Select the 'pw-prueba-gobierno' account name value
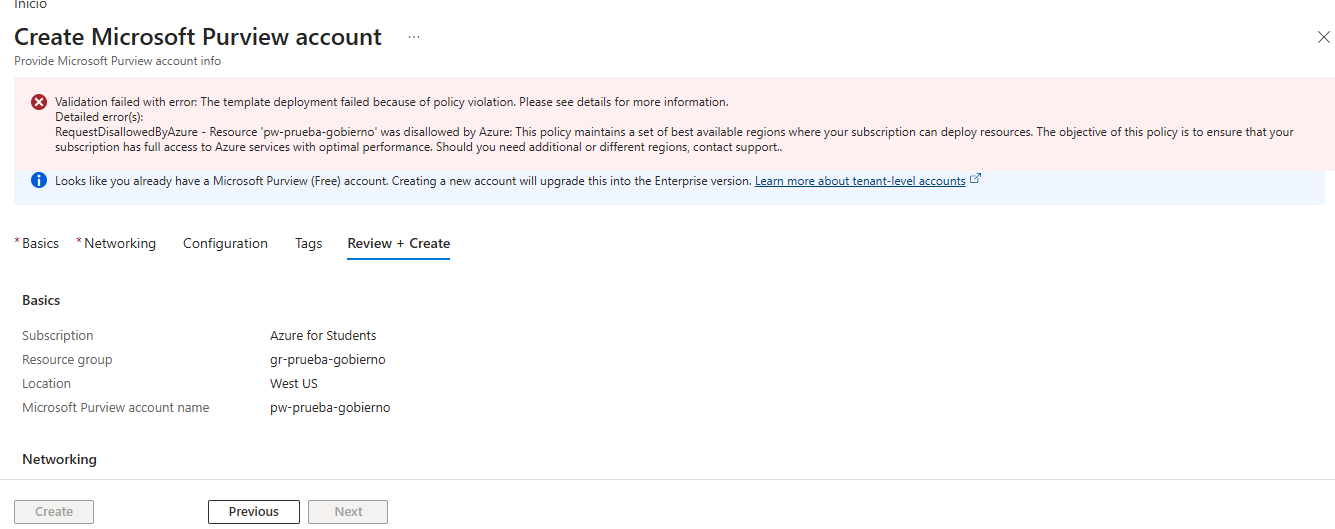Image resolution: width=1335 pixels, height=529 pixels. [x=330, y=408]
